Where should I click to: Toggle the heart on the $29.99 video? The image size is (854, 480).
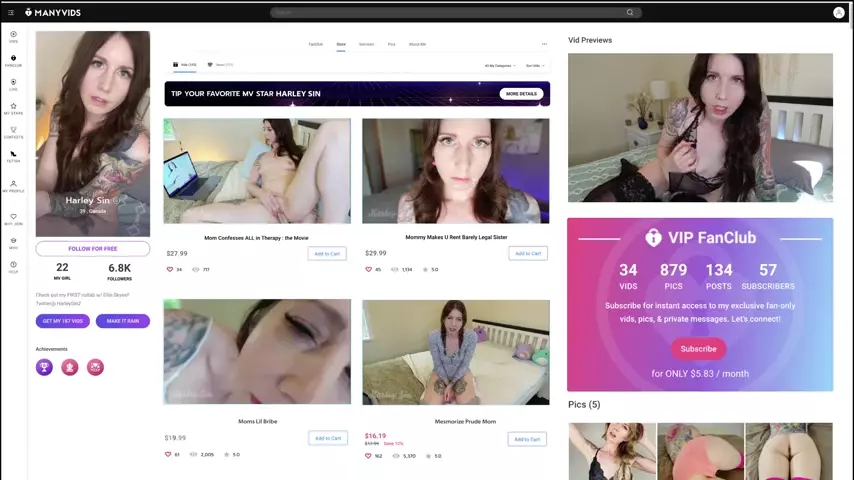(367, 269)
